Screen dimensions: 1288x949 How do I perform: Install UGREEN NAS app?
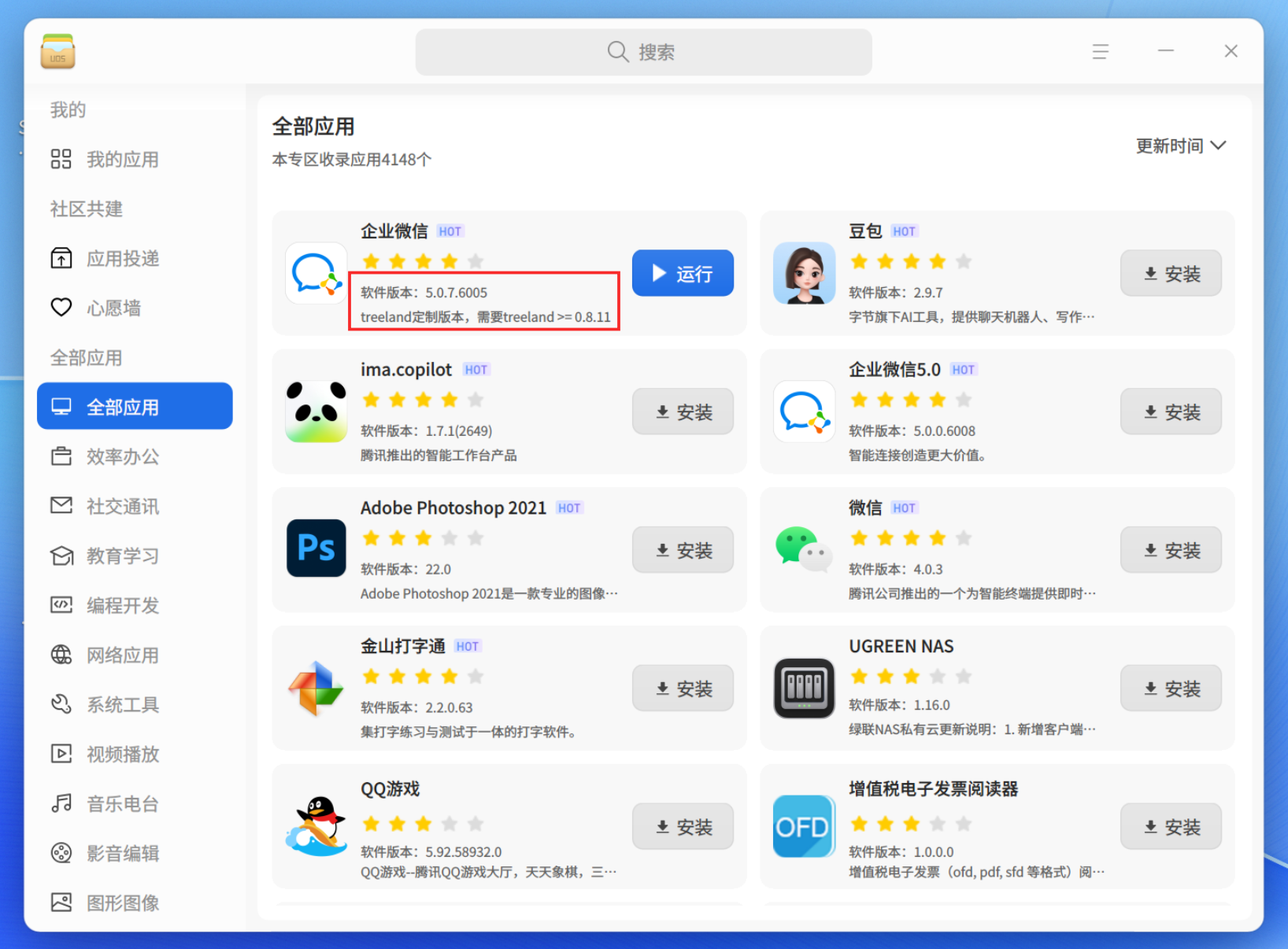(1171, 689)
